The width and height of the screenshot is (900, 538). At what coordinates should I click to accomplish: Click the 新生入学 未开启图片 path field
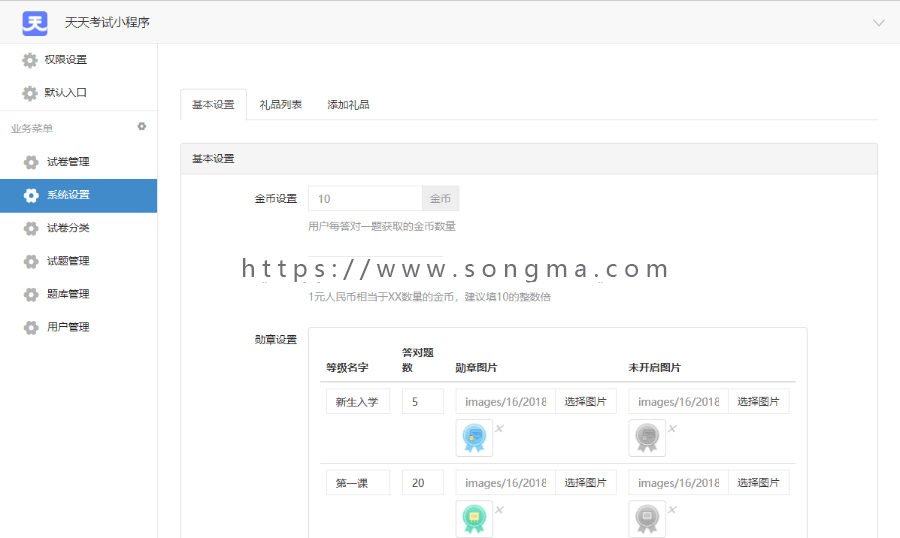click(x=678, y=401)
